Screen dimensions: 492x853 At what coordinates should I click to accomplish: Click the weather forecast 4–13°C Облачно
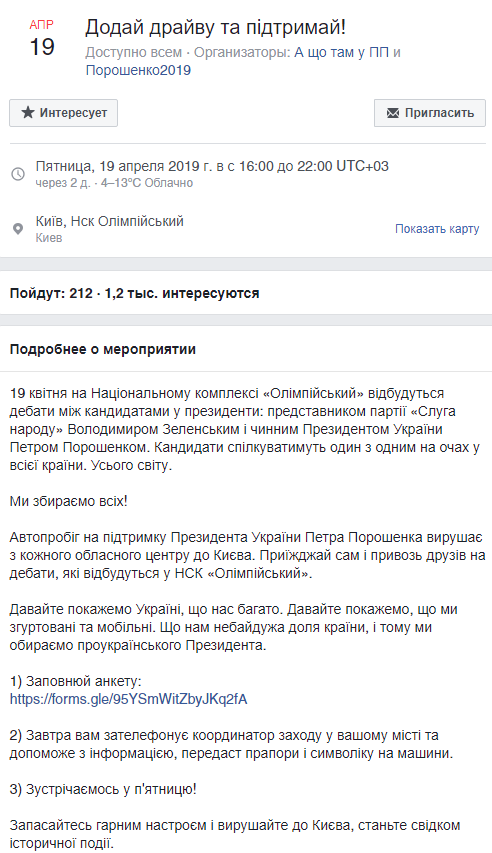(147, 183)
